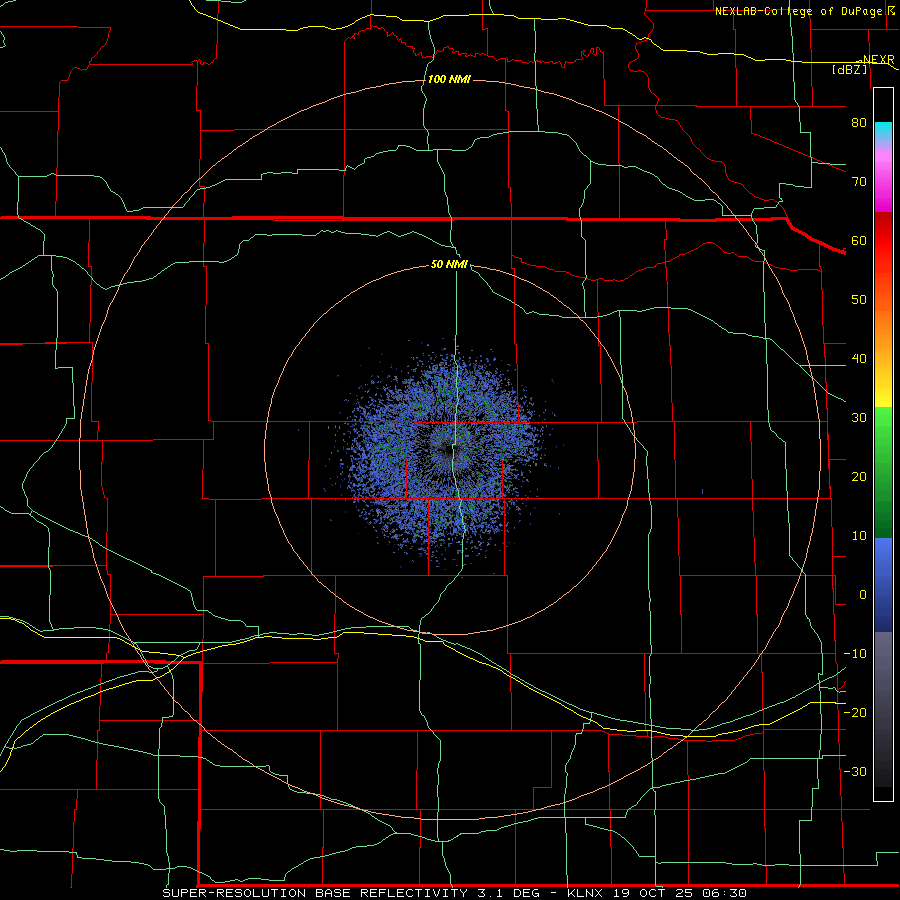Click the 20 value on the dBZ scale
The height and width of the screenshot is (900, 900).
[859, 476]
